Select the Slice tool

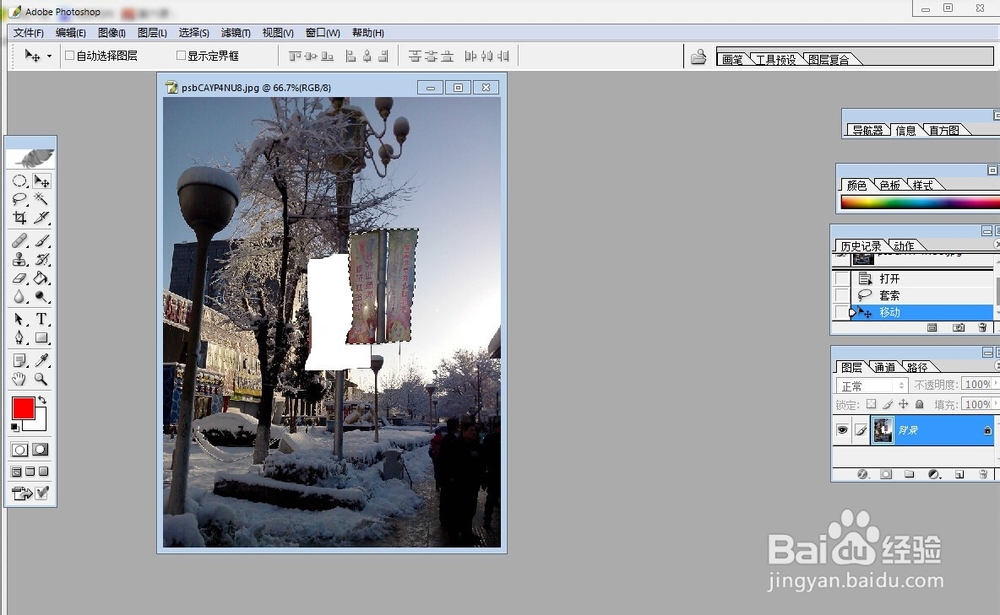point(41,218)
